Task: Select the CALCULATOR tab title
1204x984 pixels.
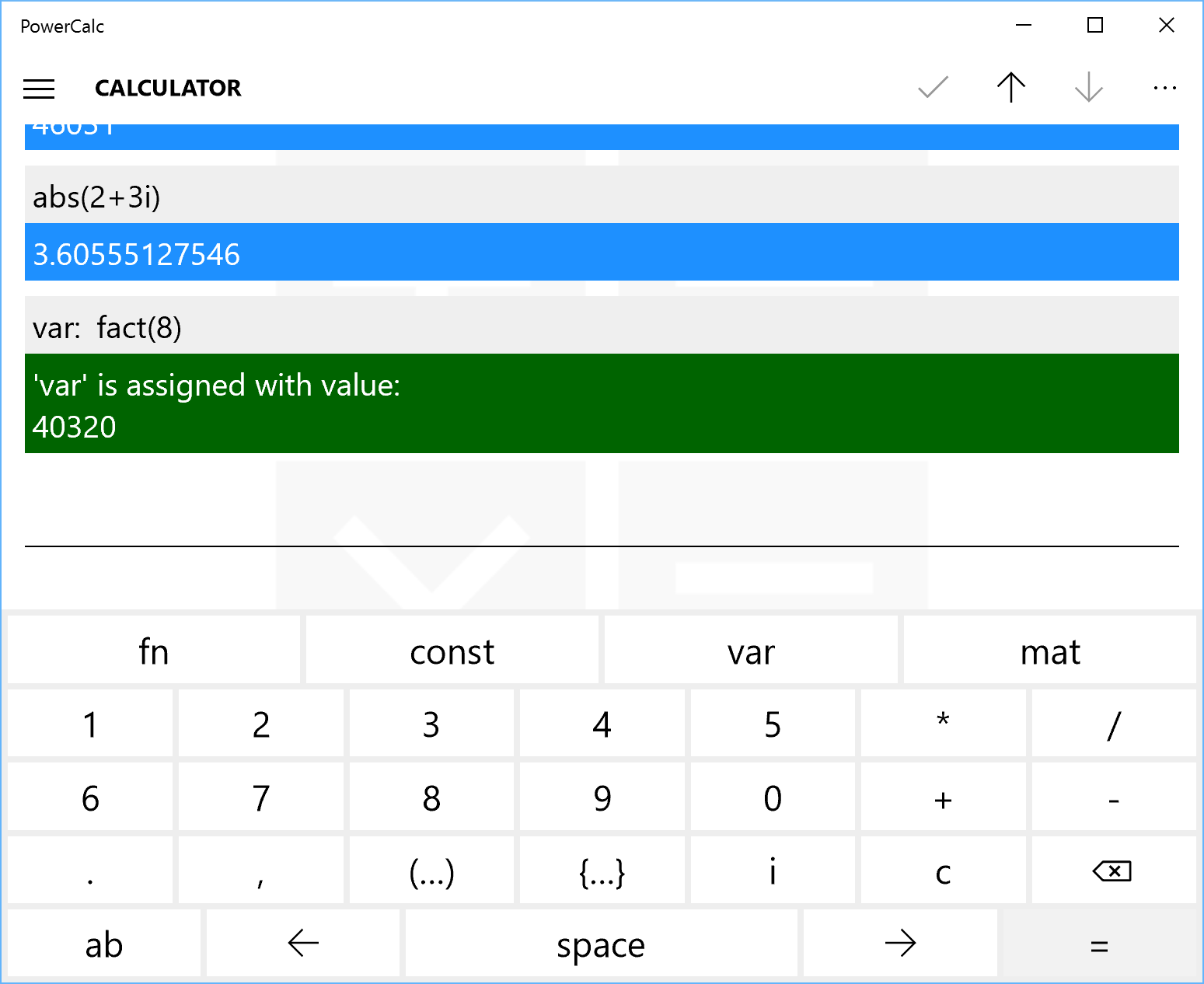Action: (x=167, y=88)
